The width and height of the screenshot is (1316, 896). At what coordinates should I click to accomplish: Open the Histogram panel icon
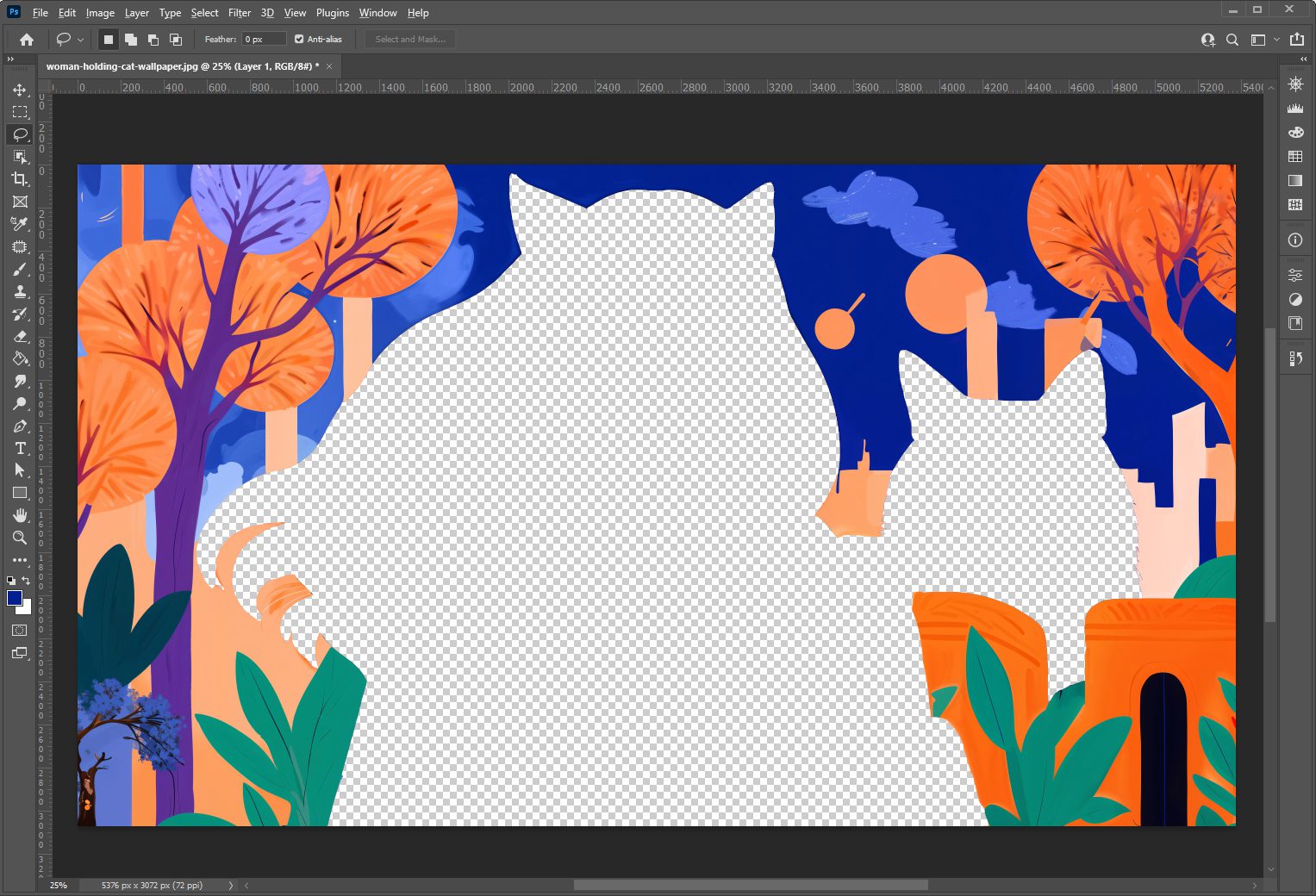pyautogui.click(x=1295, y=108)
